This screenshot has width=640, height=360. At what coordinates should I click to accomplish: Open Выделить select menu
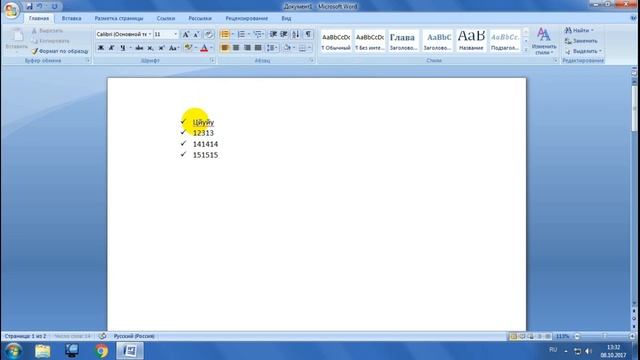[583, 51]
